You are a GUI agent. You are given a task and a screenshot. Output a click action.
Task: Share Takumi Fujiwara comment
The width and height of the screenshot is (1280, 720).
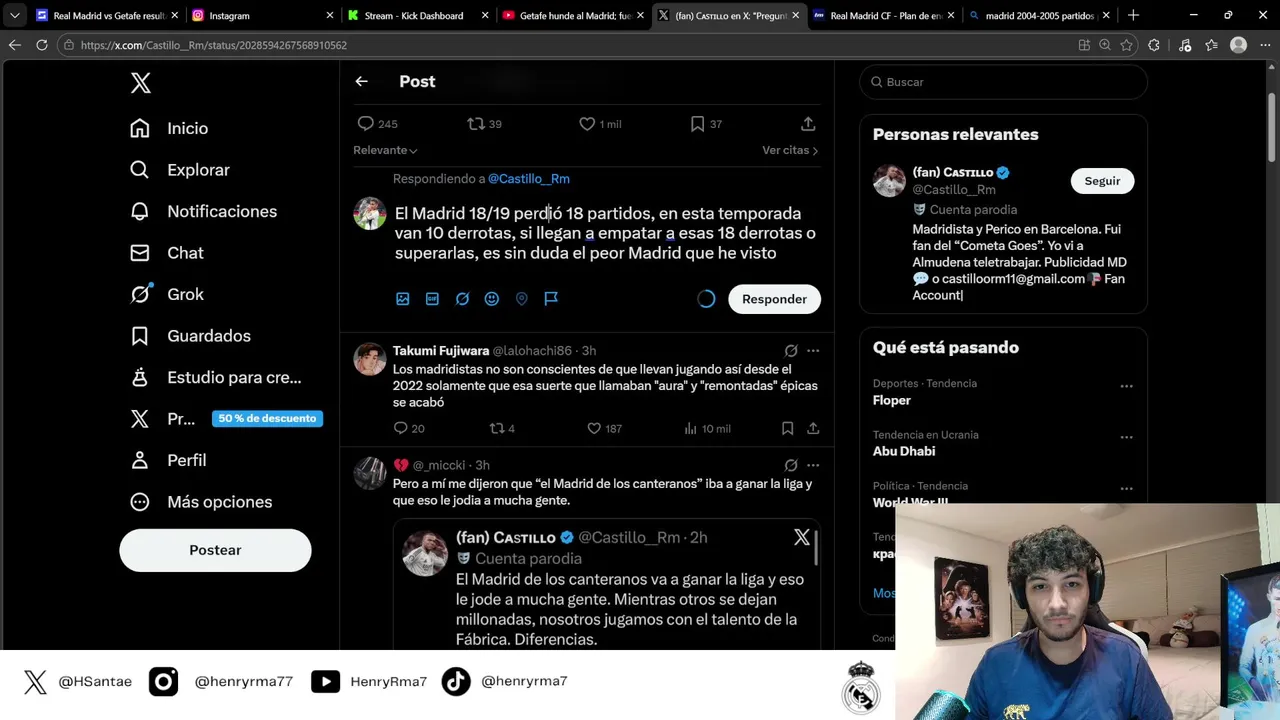point(813,428)
